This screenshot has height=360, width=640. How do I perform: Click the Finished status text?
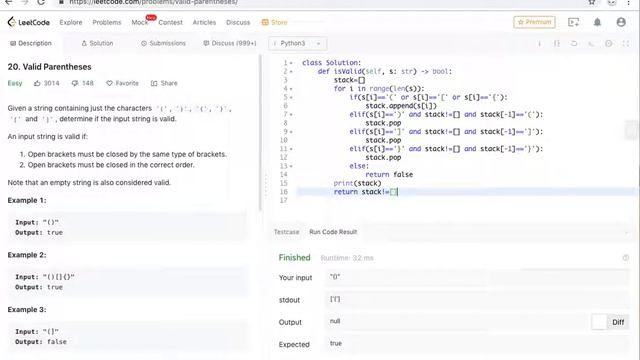294,258
